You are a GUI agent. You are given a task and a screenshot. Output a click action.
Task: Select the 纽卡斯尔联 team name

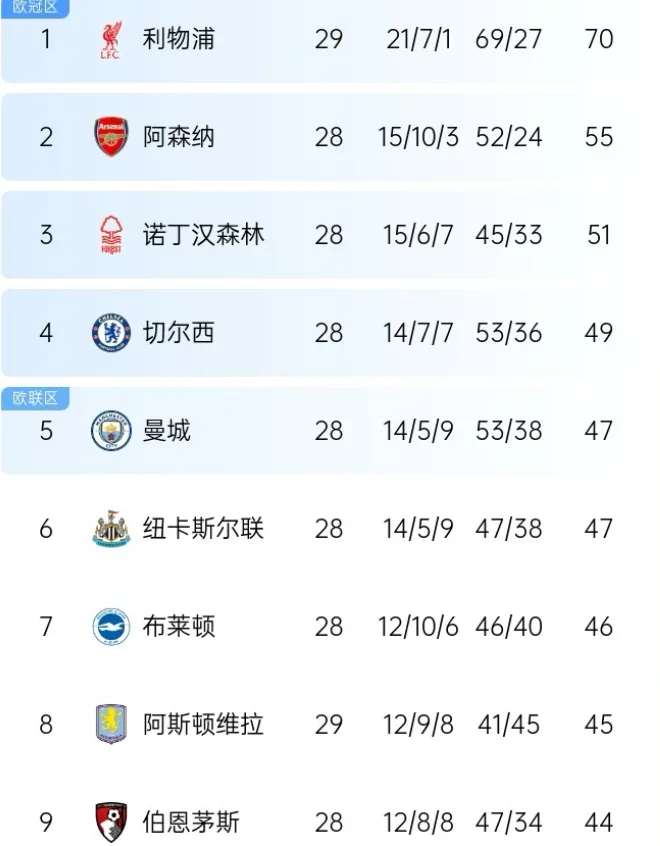(203, 528)
